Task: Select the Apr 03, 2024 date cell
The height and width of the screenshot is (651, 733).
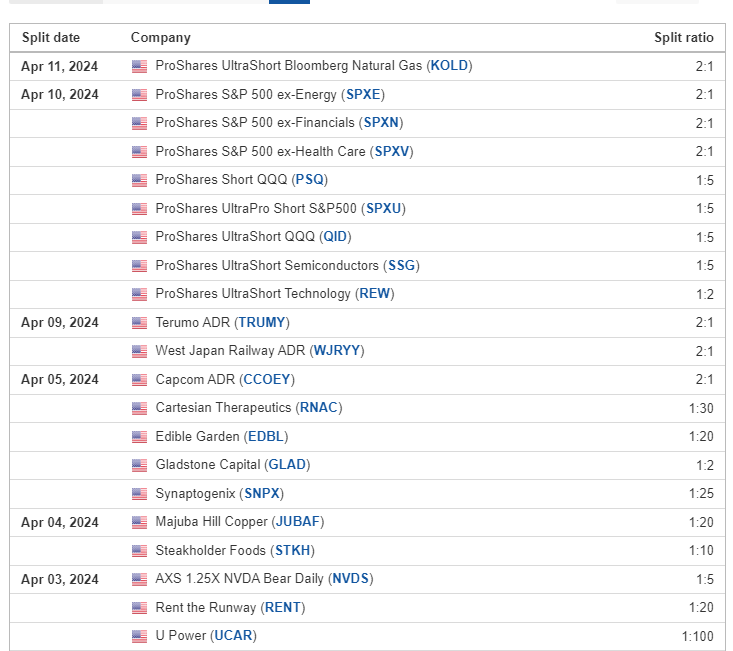Action: click(x=59, y=579)
